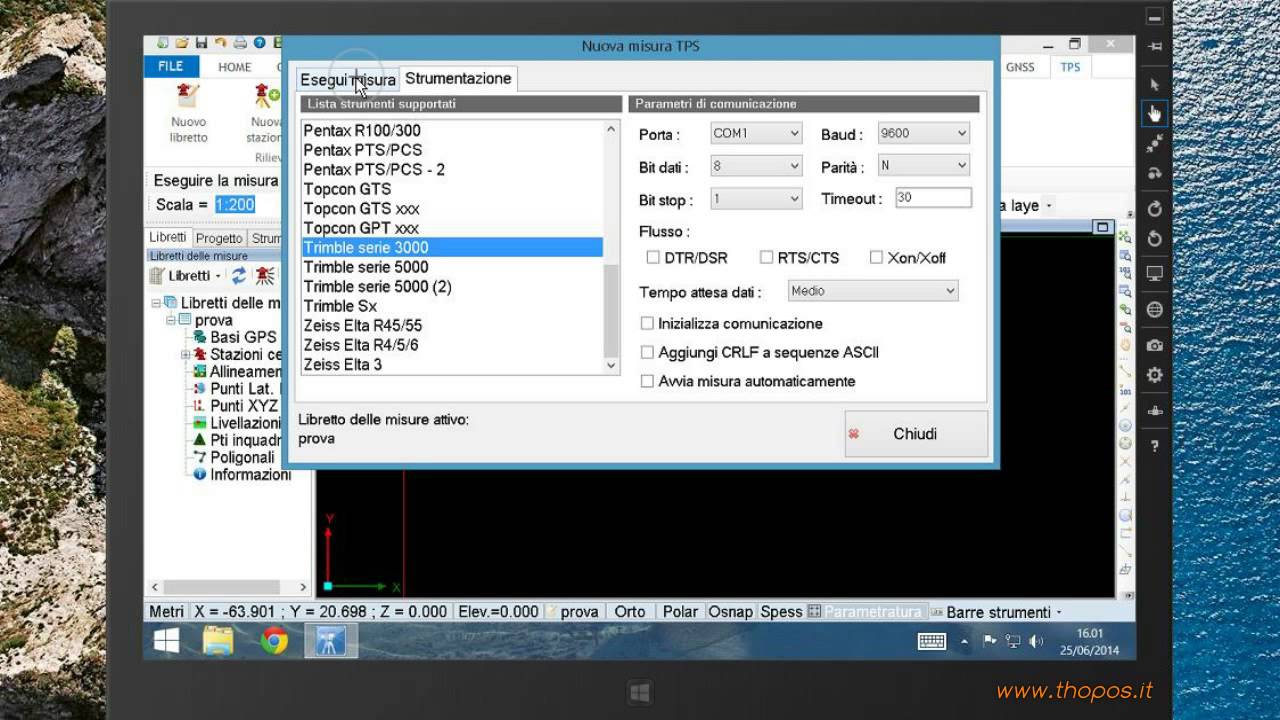
Task: Toggle Polar mode in status bar
Action: tap(681, 612)
